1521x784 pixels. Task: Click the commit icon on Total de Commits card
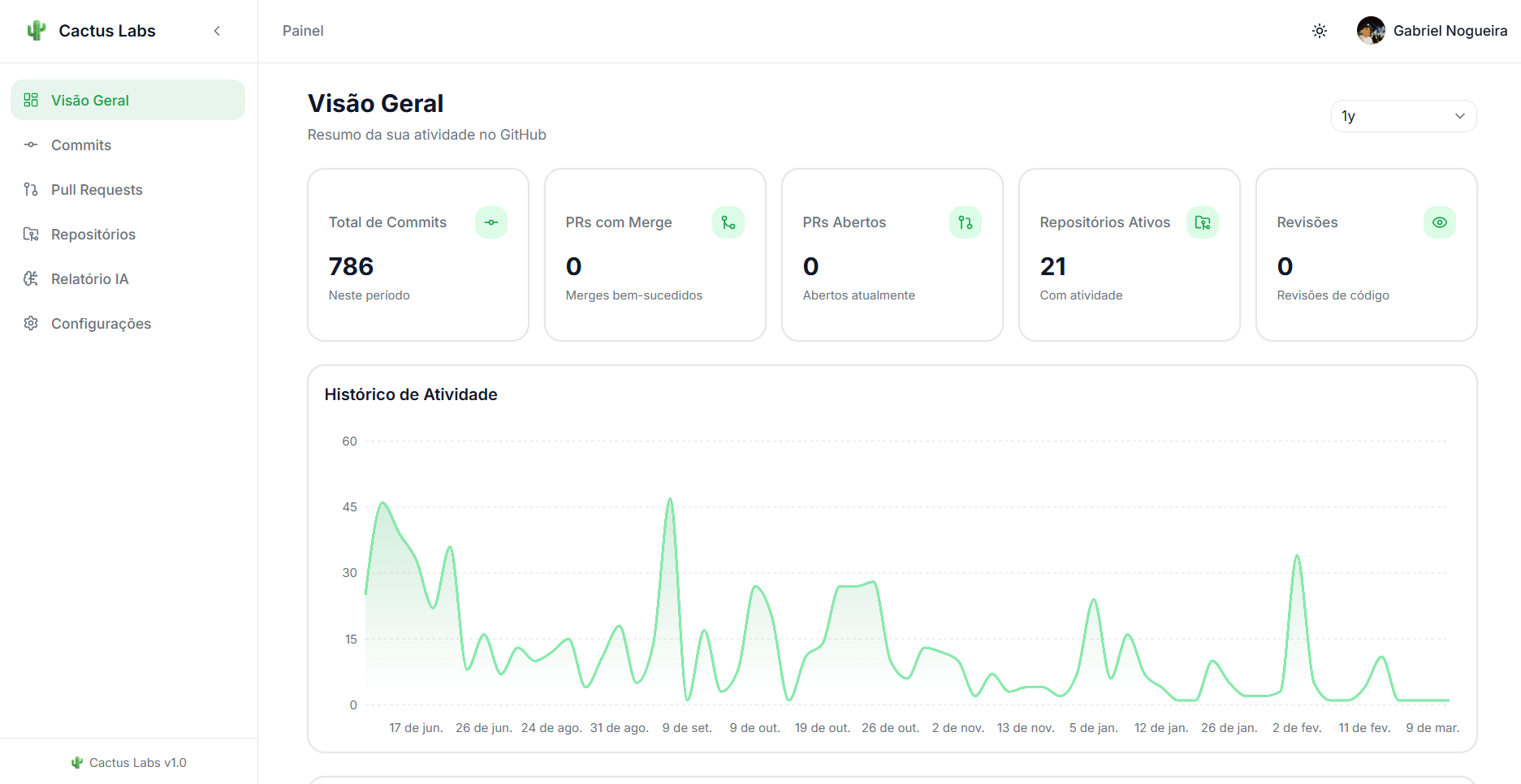pos(491,222)
